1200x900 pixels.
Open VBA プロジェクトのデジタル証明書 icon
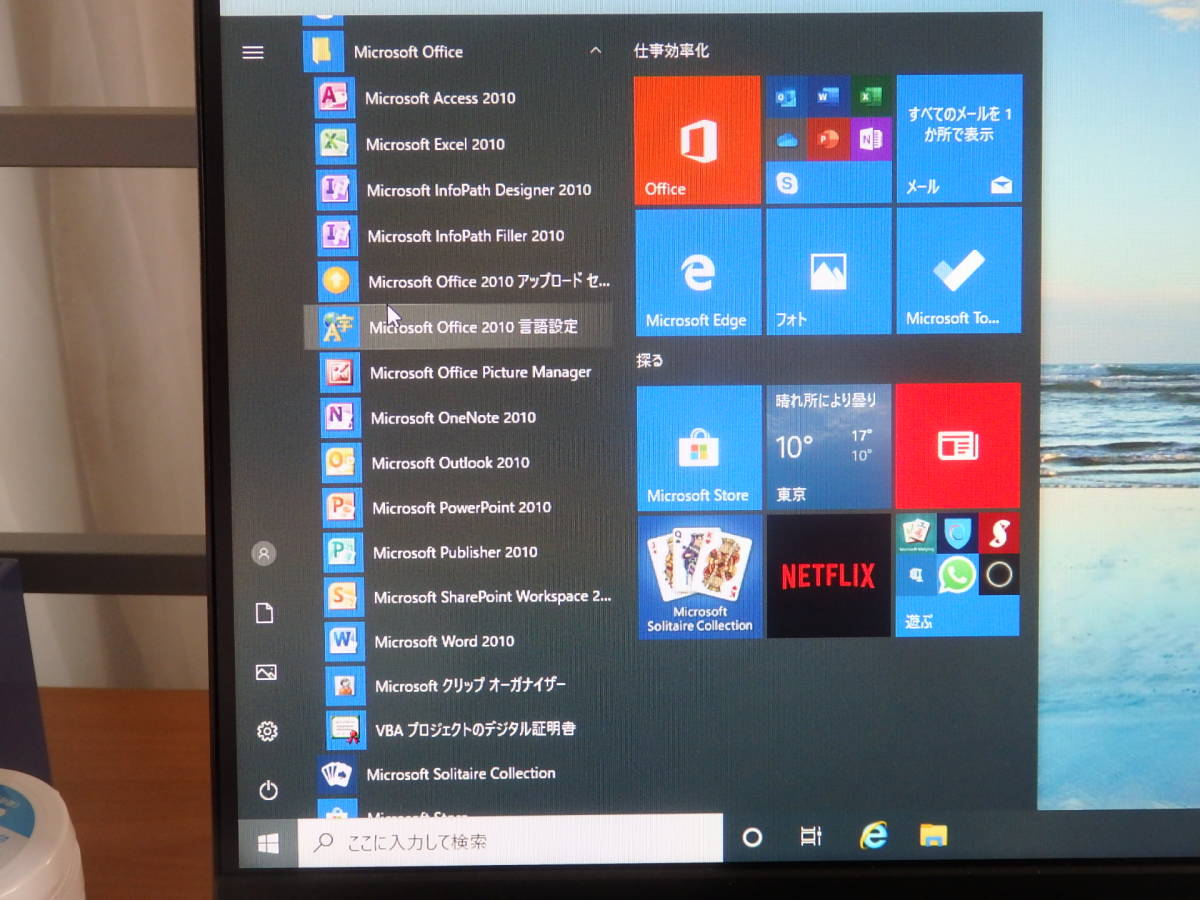(x=346, y=729)
